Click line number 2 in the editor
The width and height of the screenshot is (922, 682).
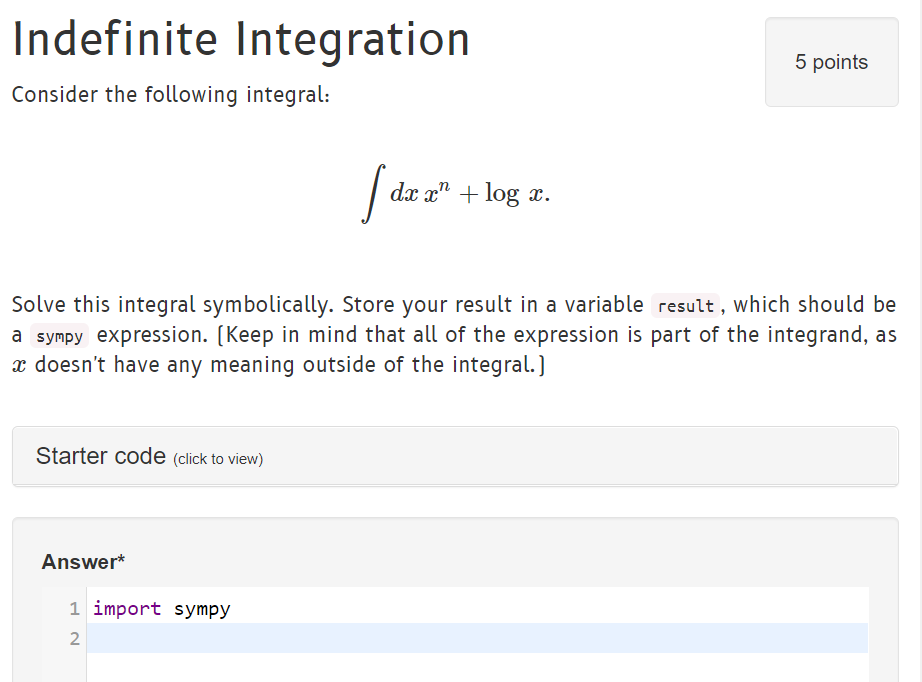(x=74, y=637)
